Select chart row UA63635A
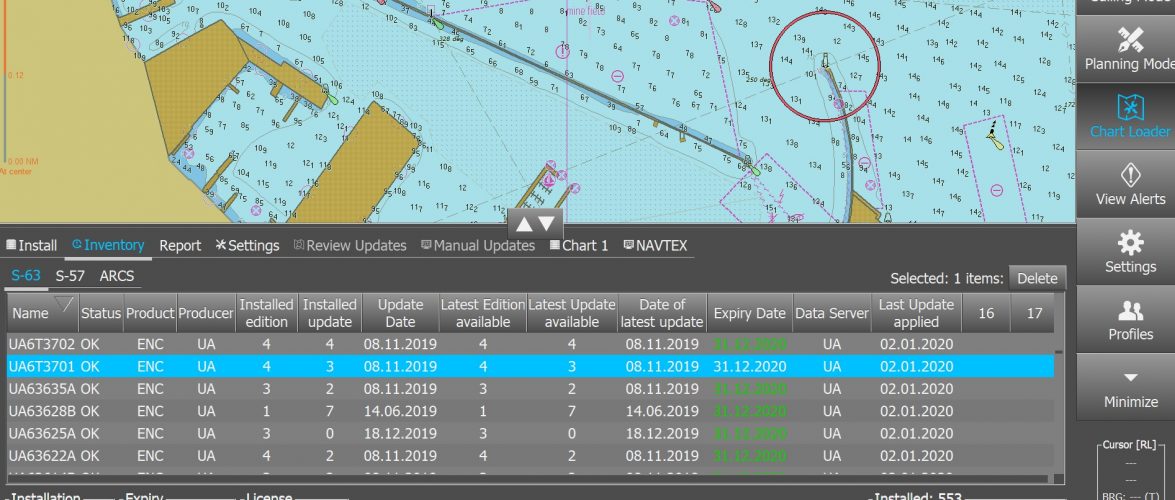Image resolution: width=1175 pixels, height=500 pixels. [x=531, y=389]
